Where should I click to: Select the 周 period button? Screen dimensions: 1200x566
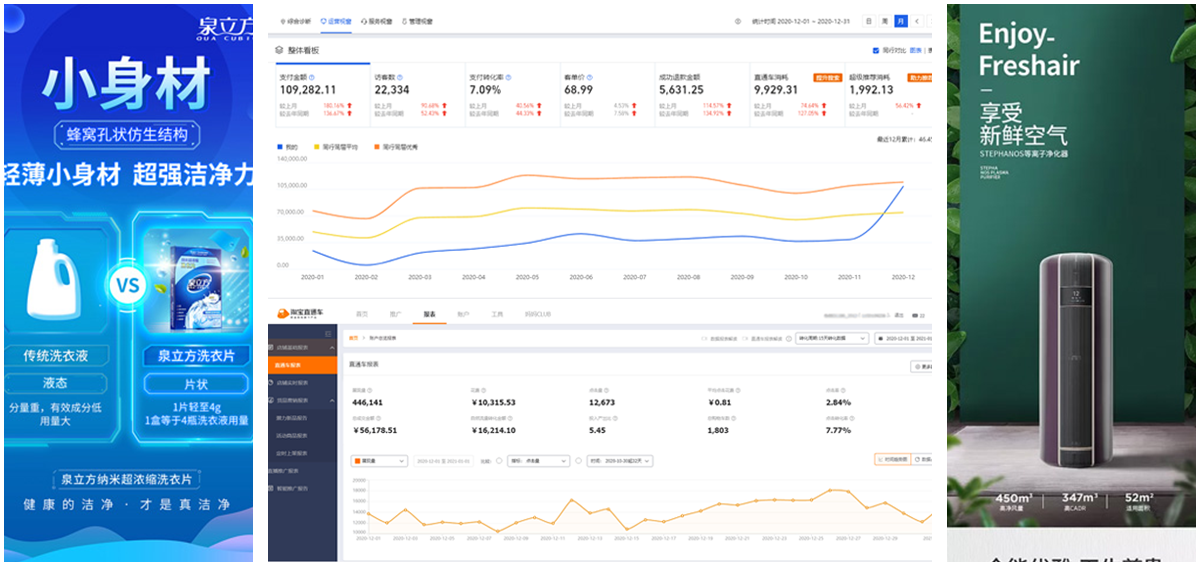885,21
